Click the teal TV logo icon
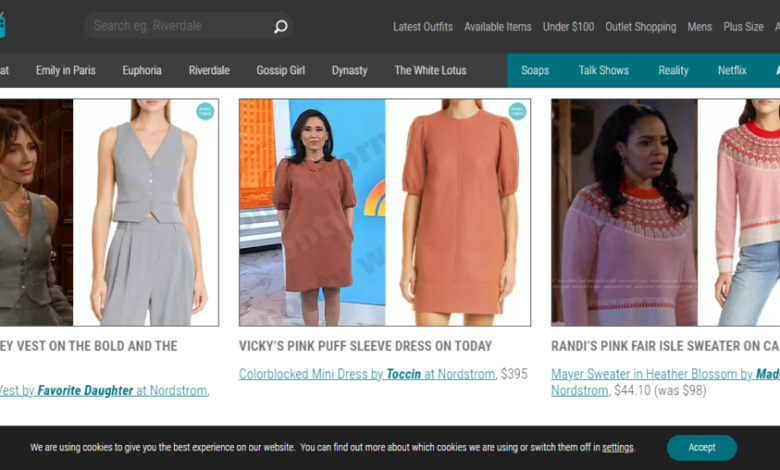780x470 pixels. [x=2, y=25]
